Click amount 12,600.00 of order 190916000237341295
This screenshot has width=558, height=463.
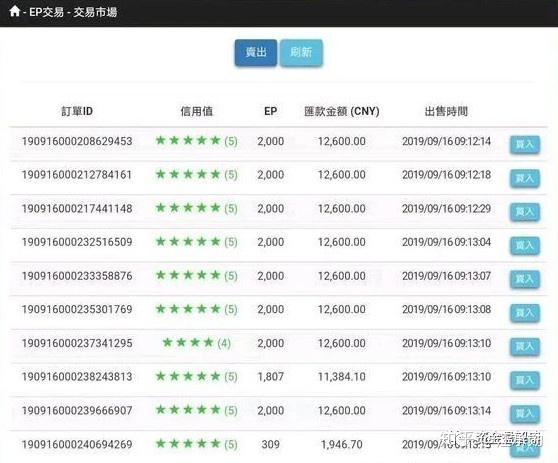[342, 343]
